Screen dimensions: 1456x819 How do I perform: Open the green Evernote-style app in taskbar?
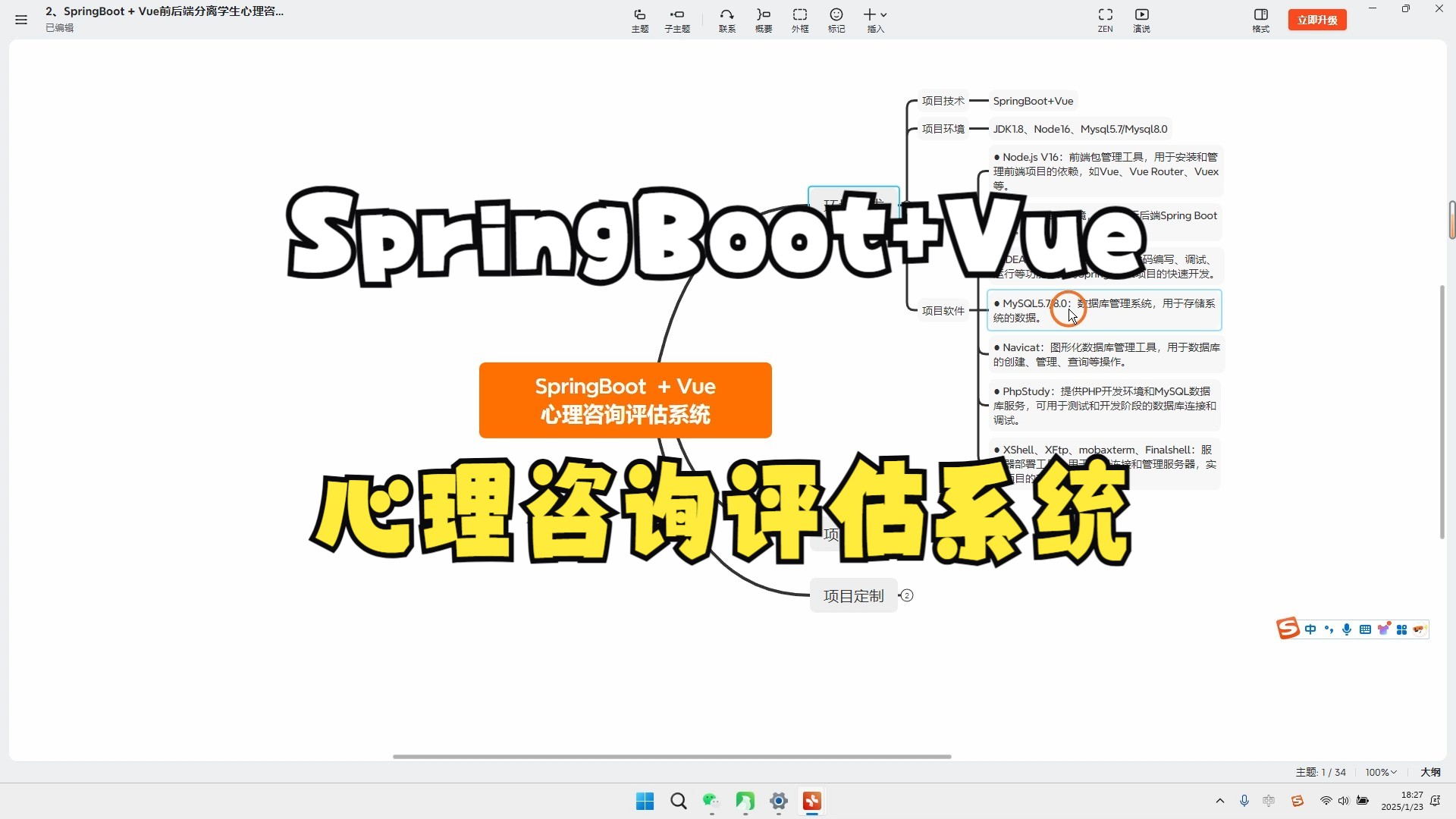pyautogui.click(x=745, y=802)
